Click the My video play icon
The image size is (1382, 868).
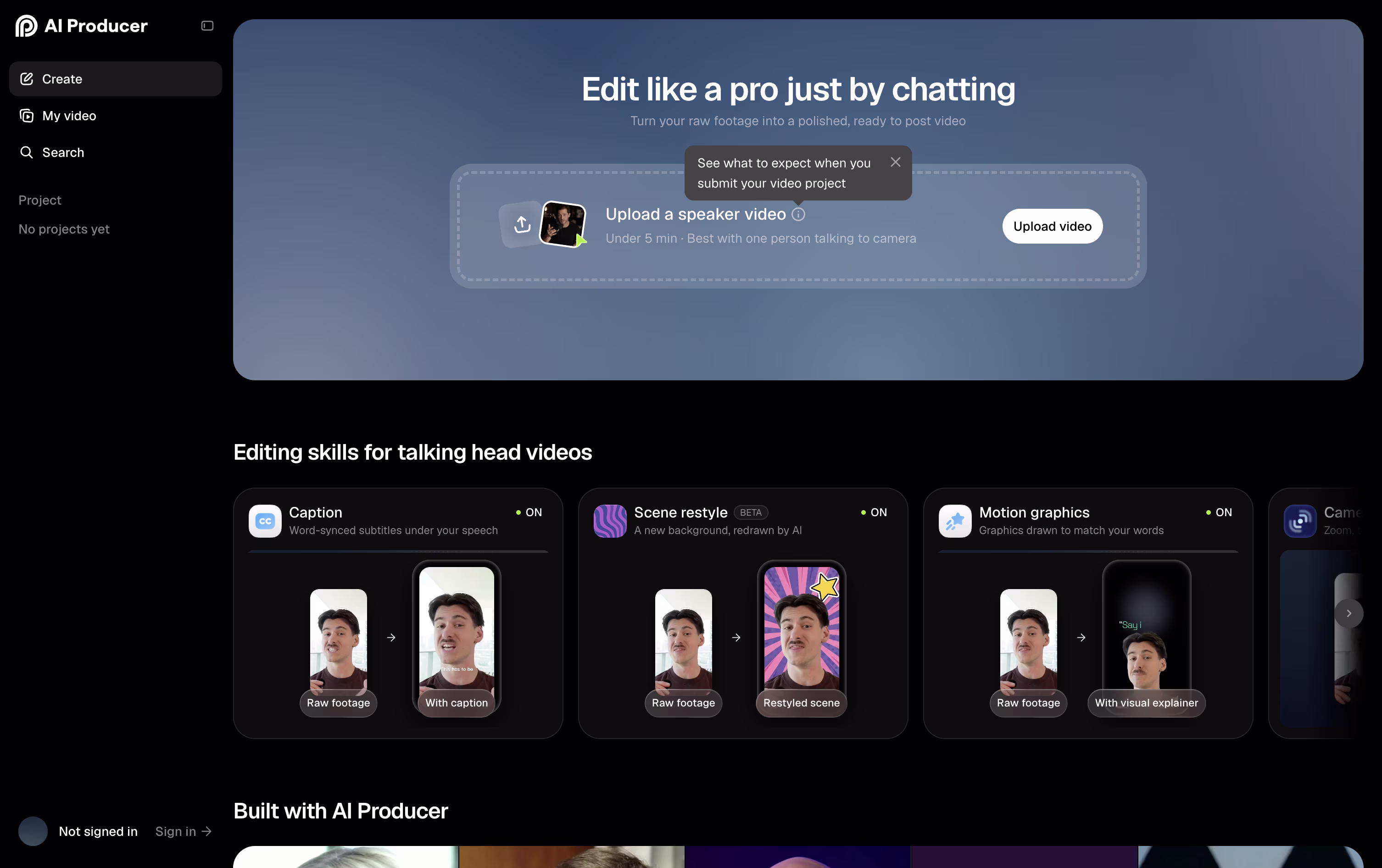pyautogui.click(x=27, y=116)
